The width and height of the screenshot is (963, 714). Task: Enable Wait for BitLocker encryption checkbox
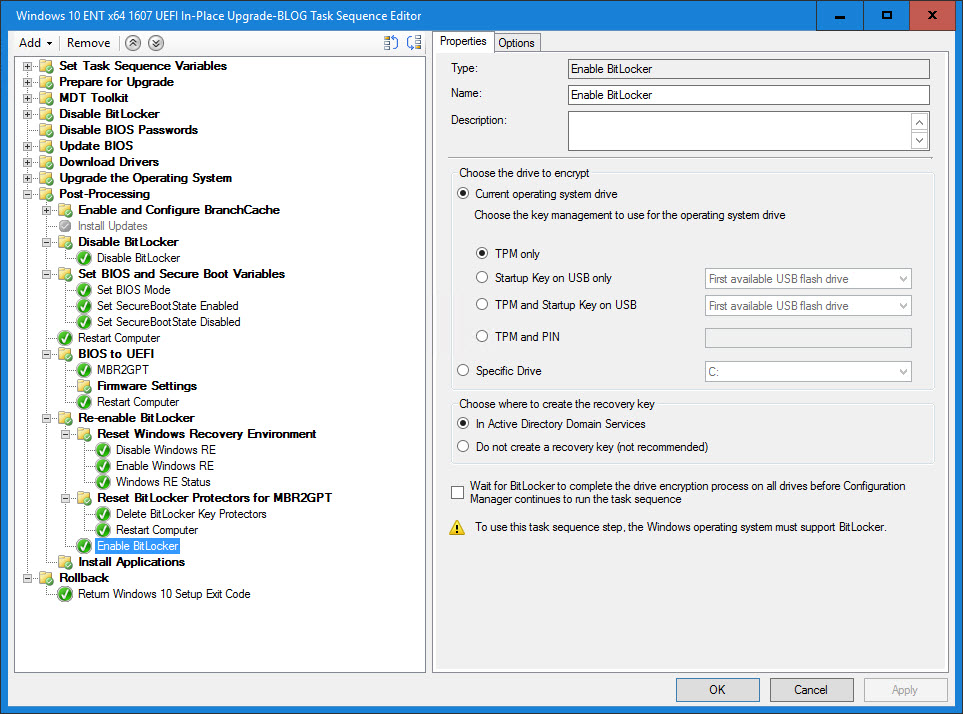coord(458,492)
